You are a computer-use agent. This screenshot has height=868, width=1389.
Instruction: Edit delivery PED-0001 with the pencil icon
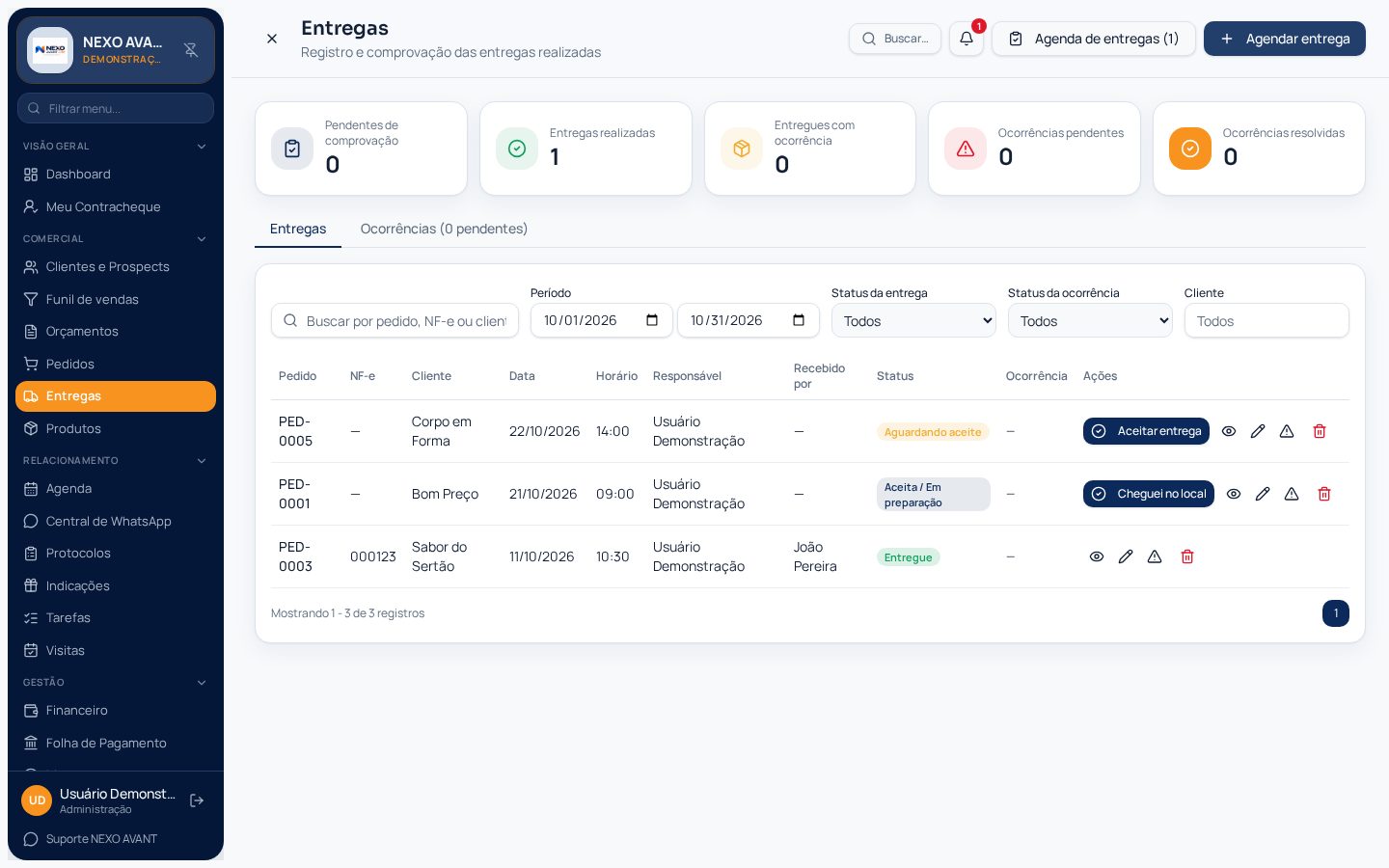click(x=1263, y=494)
